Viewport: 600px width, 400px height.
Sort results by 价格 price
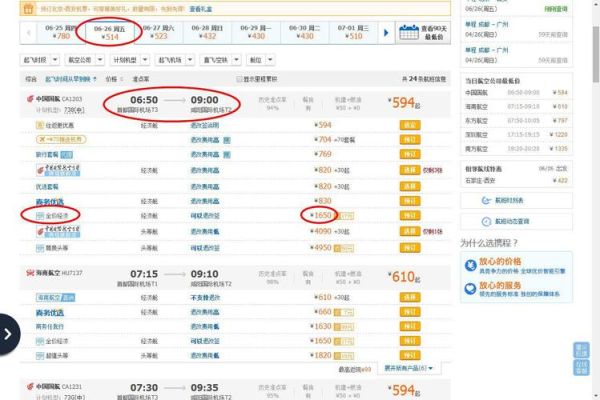pos(114,79)
